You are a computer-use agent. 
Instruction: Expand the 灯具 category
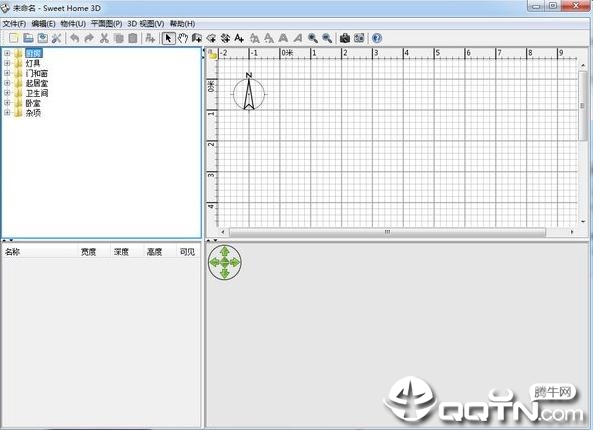click(x=7, y=63)
